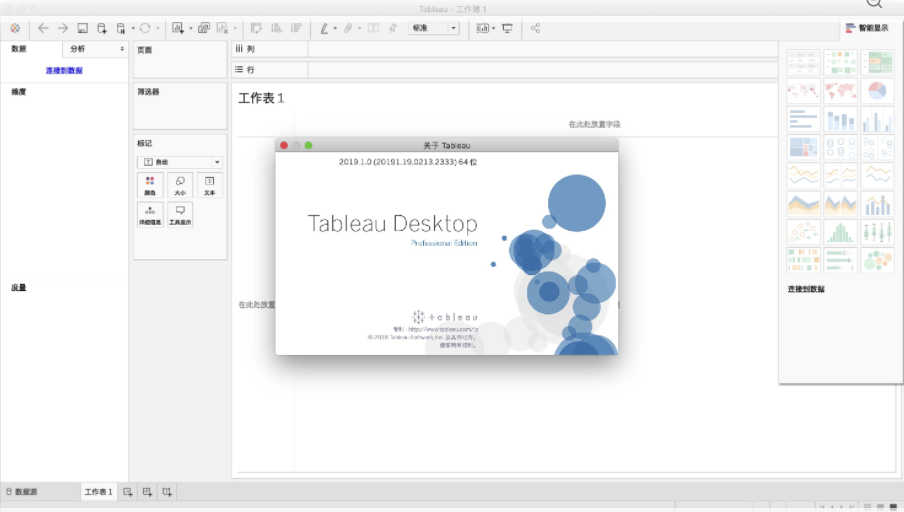Click the sort descending icon

(x=296, y=28)
